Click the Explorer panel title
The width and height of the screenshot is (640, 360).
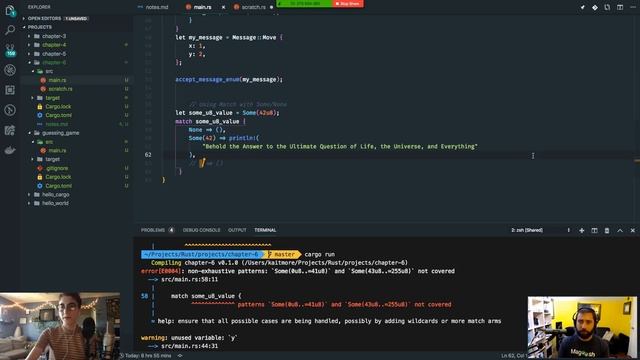(x=39, y=7)
